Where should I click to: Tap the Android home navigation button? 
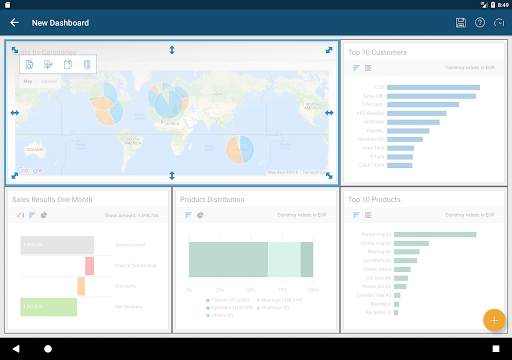click(x=48, y=349)
